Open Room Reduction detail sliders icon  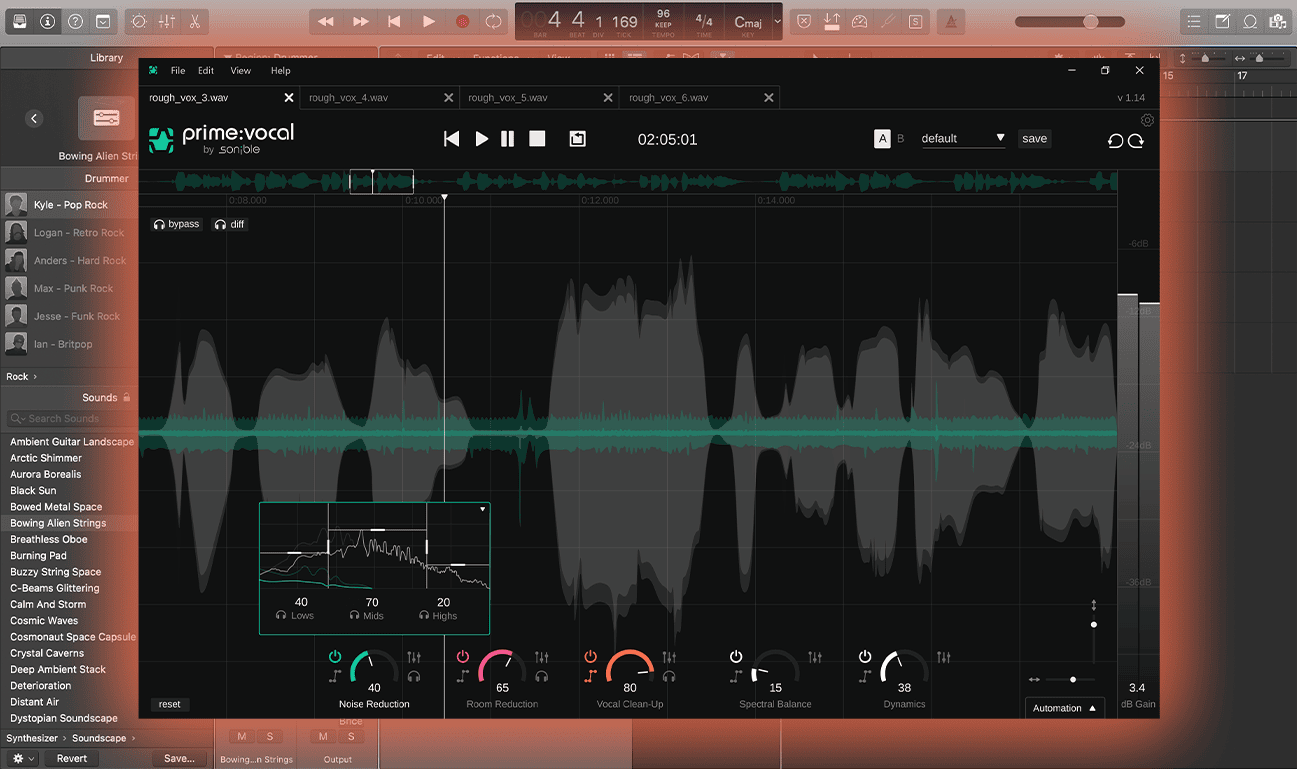point(542,657)
